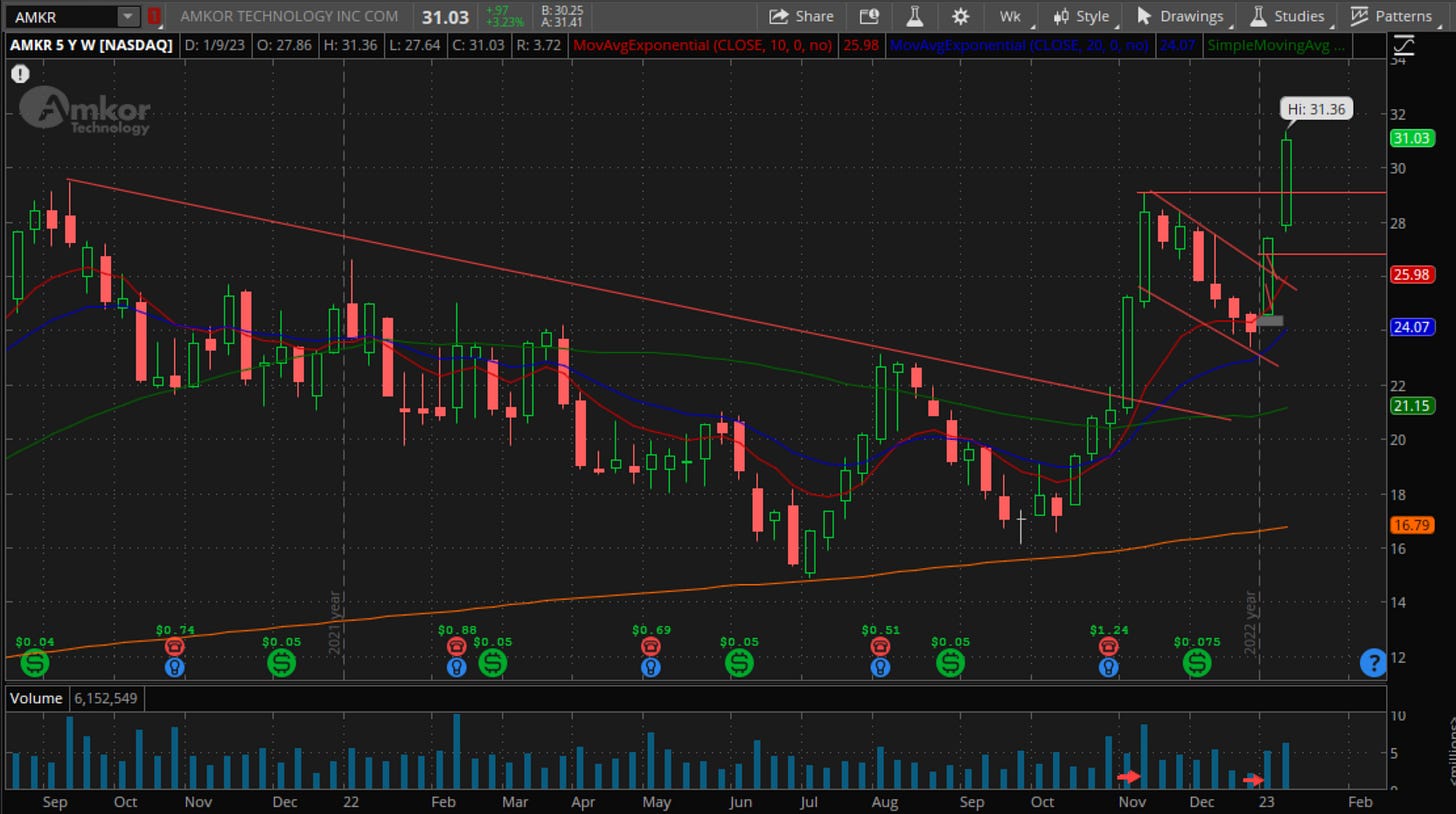Click the green 31.03 last price label
This screenshot has width=1456, height=814.
click(1412, 140)
